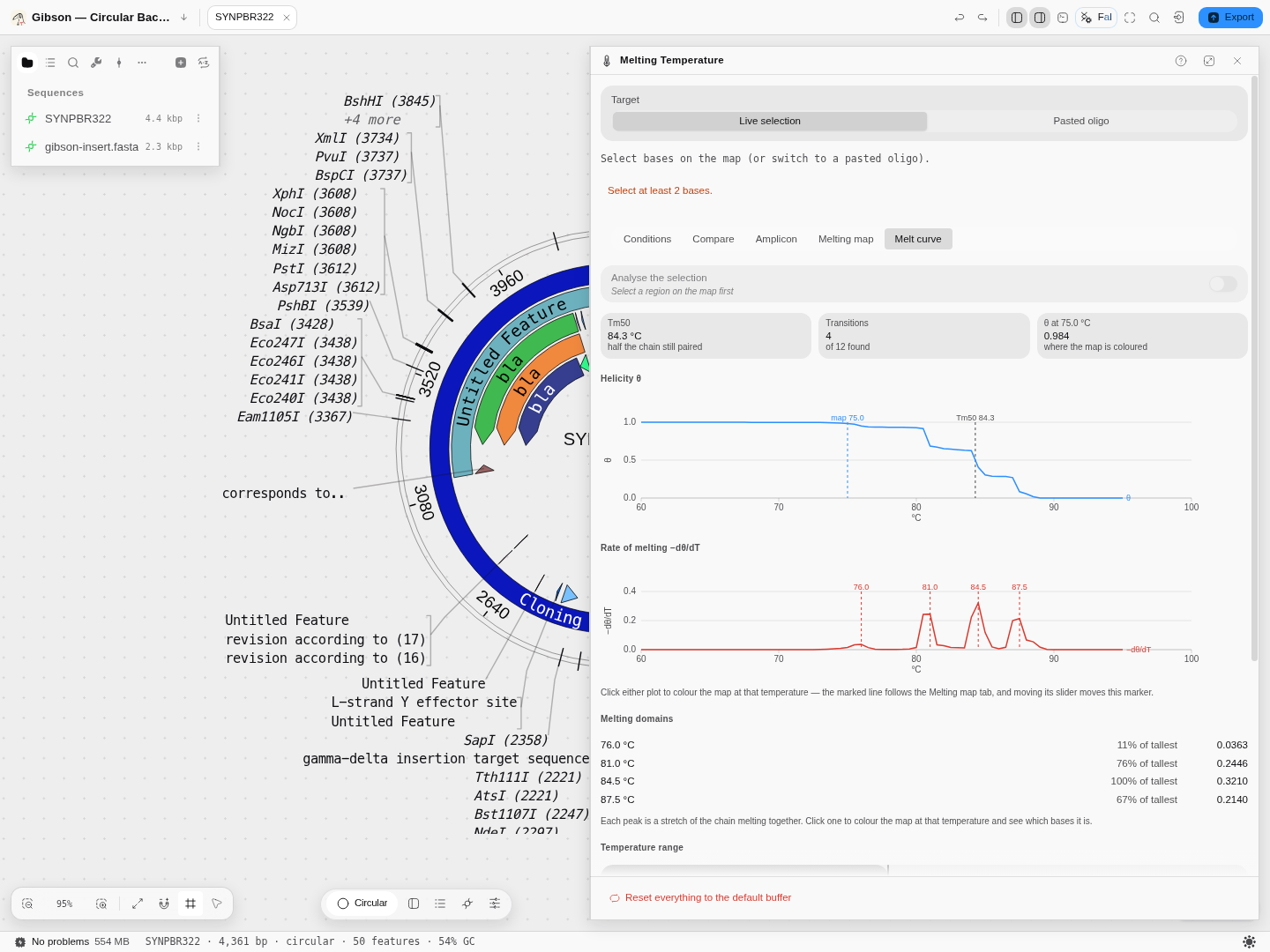Click the Export button
The width and height of the screenshot is (1270, 952).
(x=1230, y=18)
